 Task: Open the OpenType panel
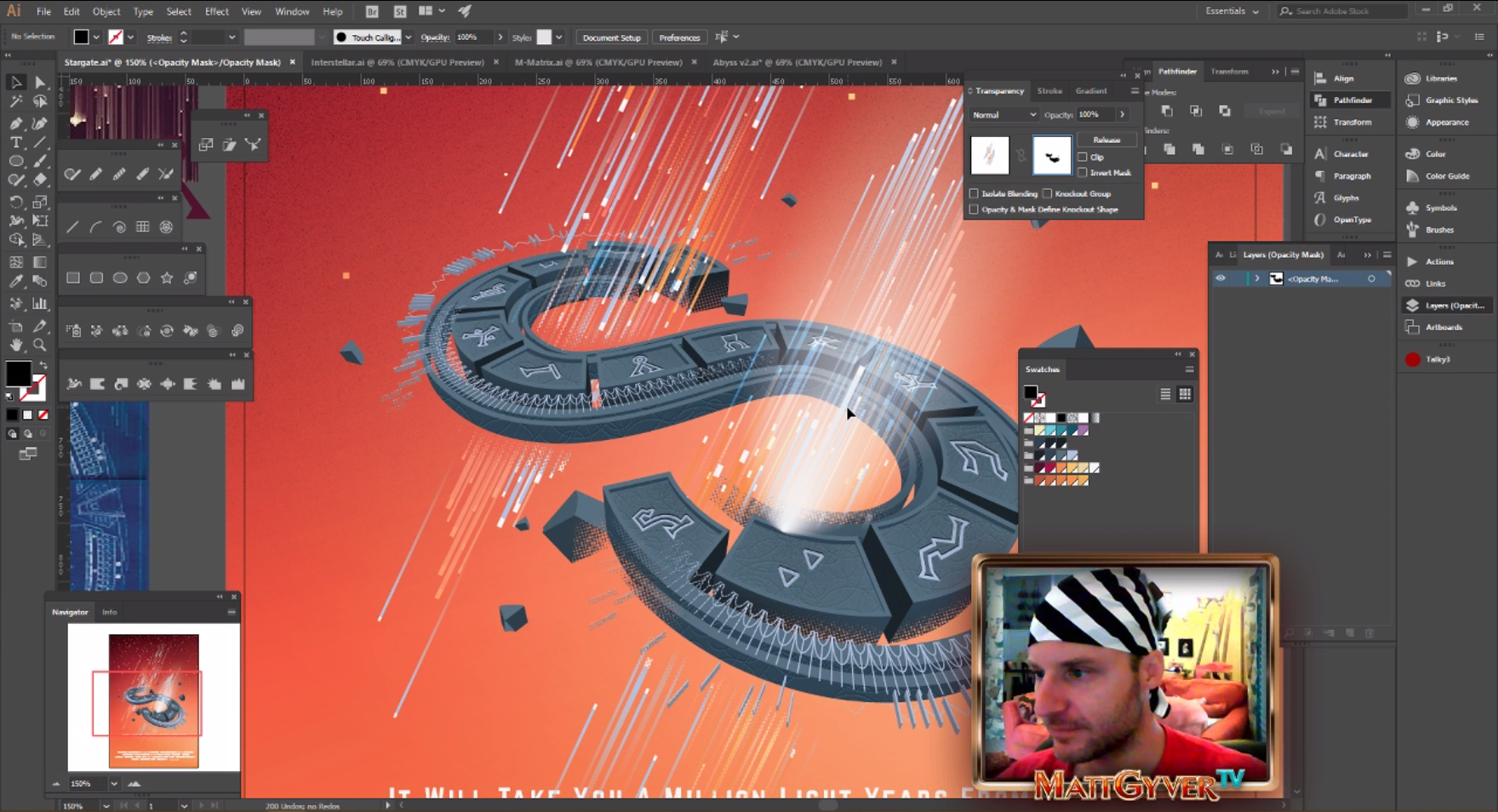click(1352, 220)
